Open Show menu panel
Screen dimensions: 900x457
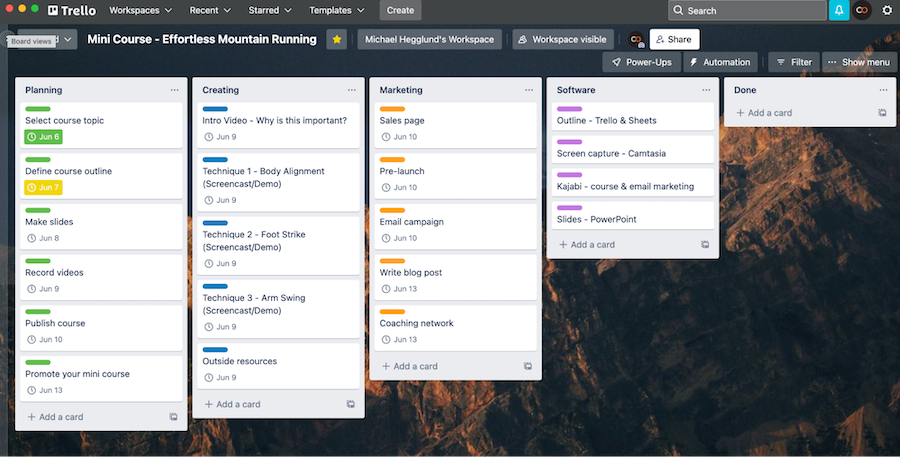coord(858,62)
